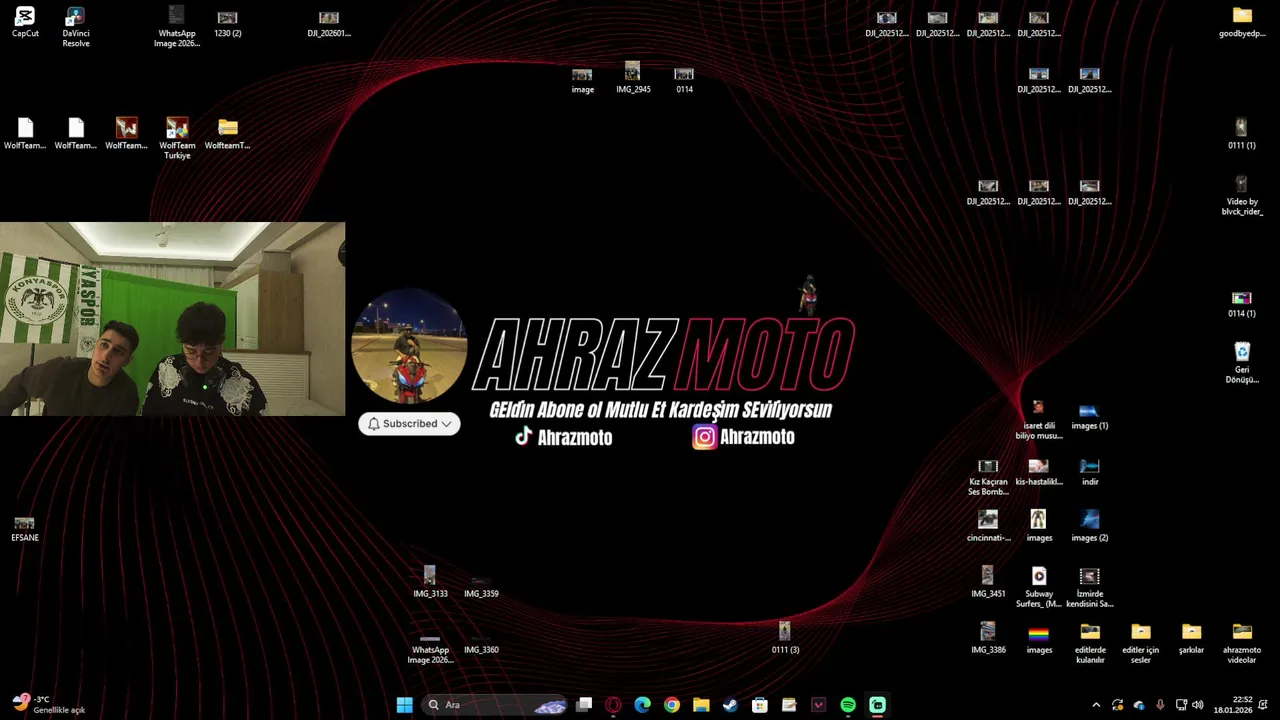Open Spotify from the taskbar
The height and width of the screenshot is (720, 1280).
pos(848,705)
